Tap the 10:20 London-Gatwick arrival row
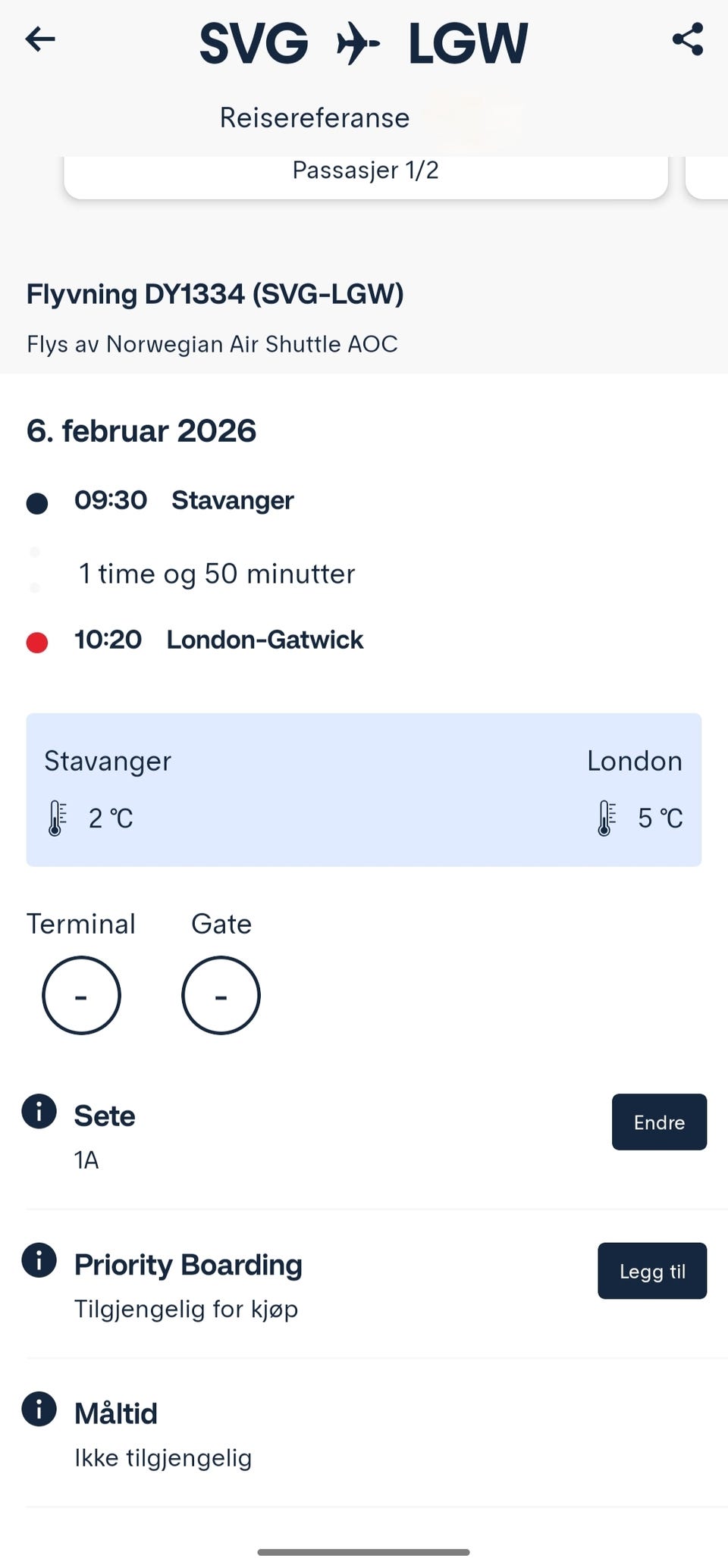The height and width of the screenshot is (1568, 728). (x=218, y=640)
